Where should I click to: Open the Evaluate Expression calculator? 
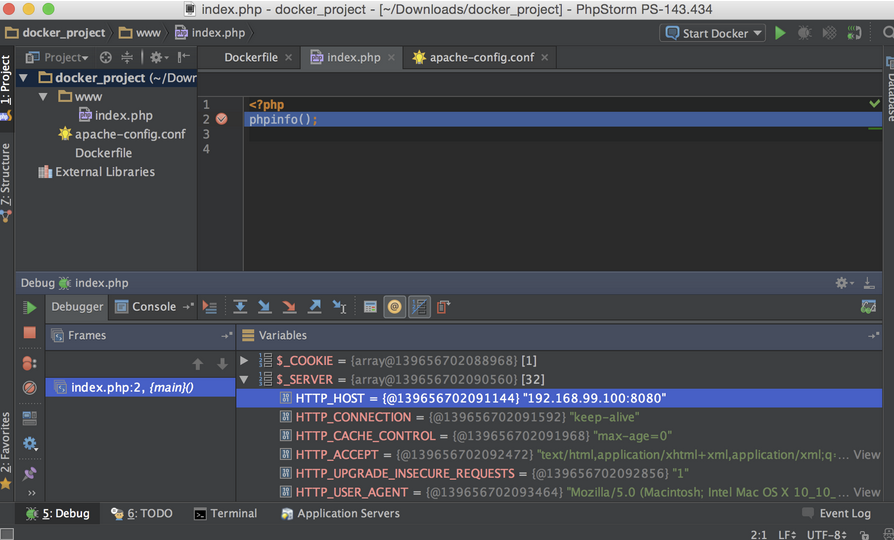click(370, 308)
